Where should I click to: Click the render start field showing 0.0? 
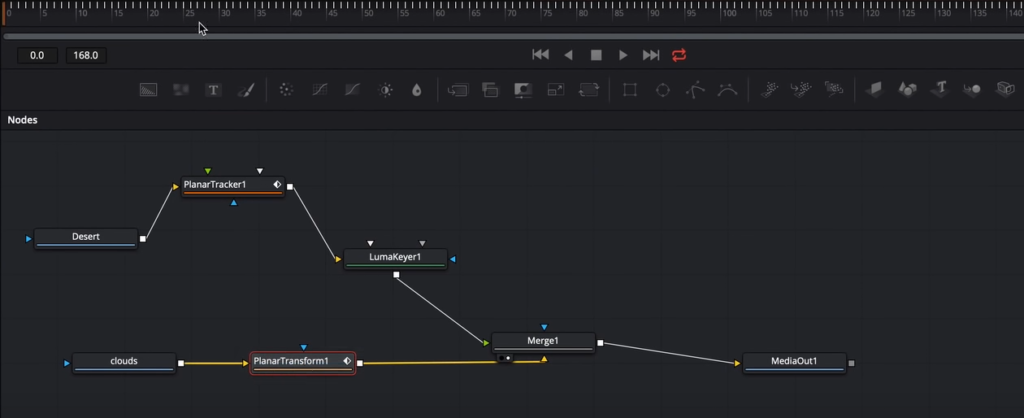pos(37,56)
